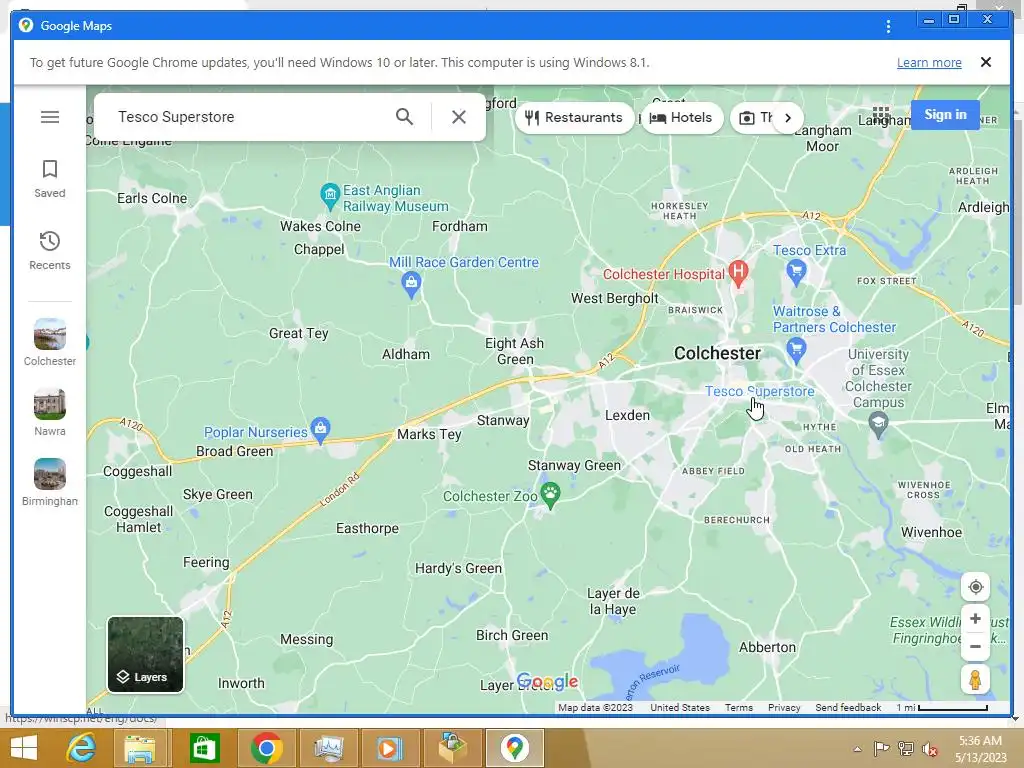The image size is (1024, 768).
Task: Click the Send feedback link
Action: coord(848,707)
